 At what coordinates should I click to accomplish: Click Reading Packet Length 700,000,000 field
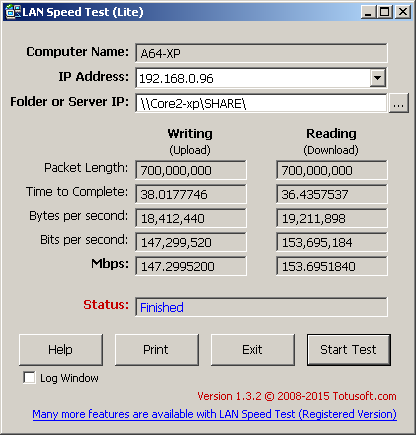(x=332, y=170)
